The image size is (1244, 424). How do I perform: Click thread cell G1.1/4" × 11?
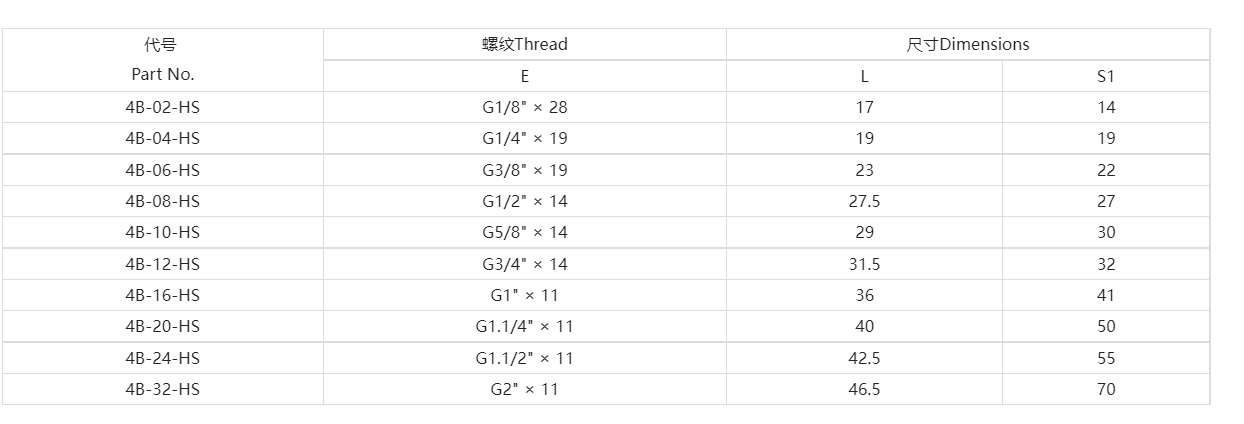pos(524,326)
